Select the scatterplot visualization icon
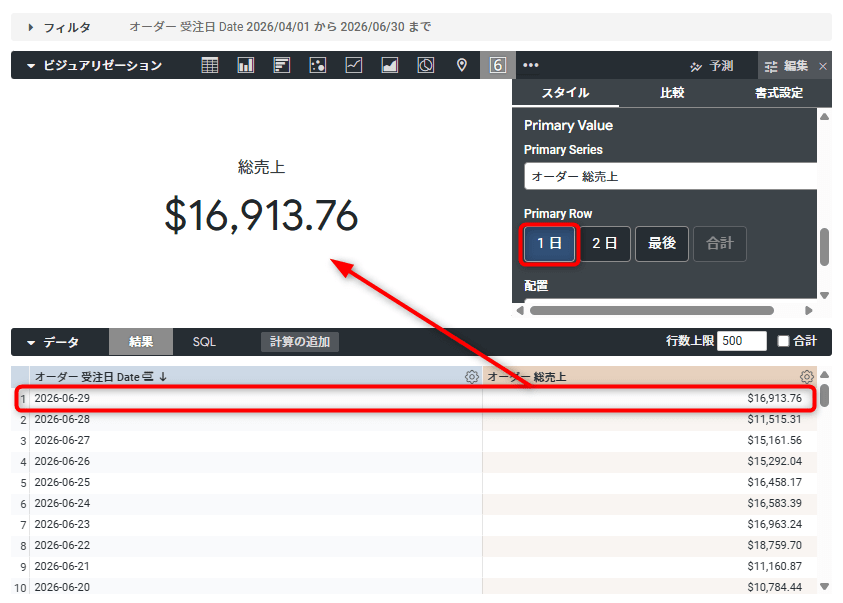The width and height of the screenshot is (843, 603). click(x=318, y=66)
